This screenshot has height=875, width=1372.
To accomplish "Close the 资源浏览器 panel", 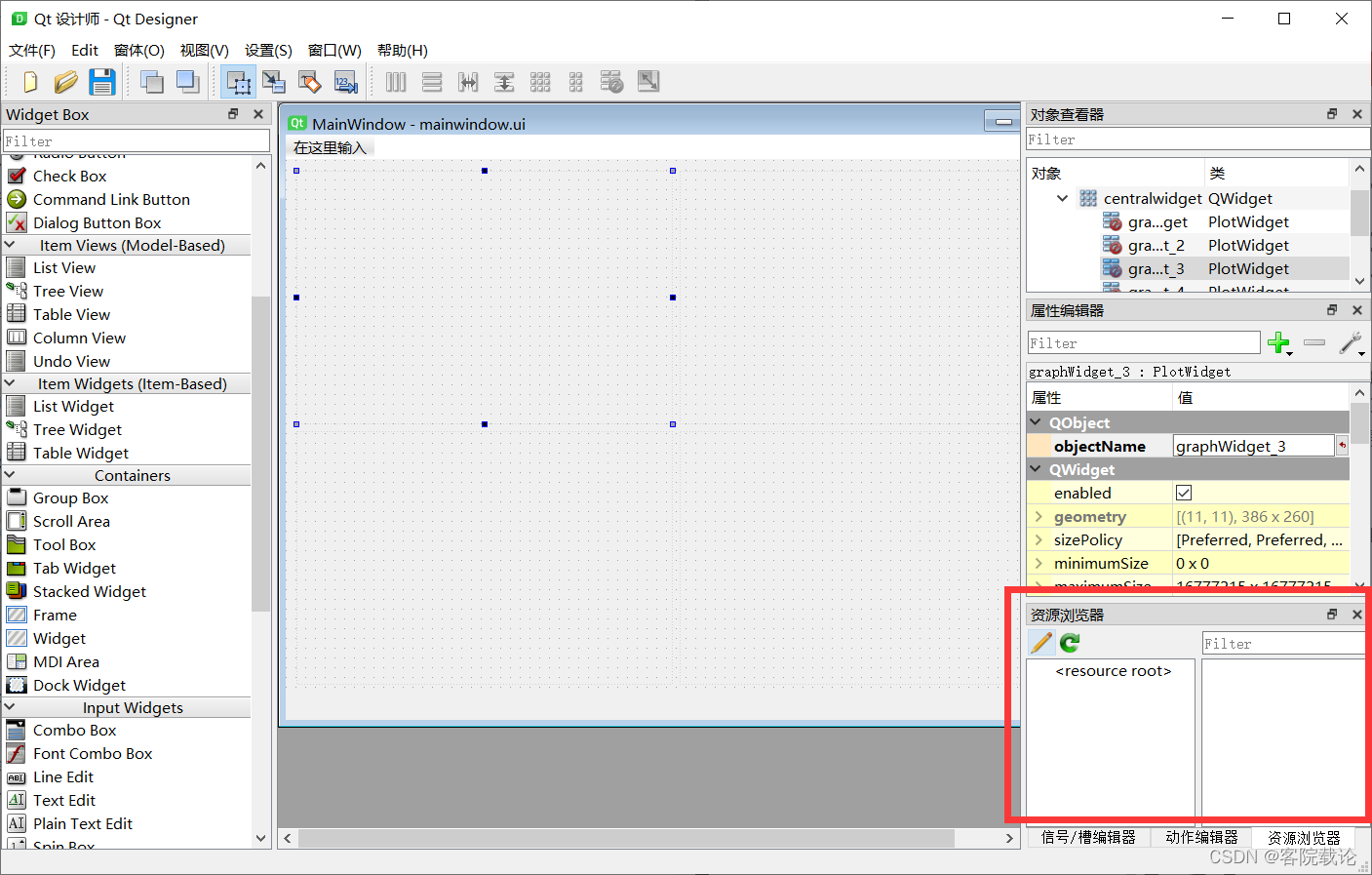I will pyautogui.click(x=1356, y=615).
